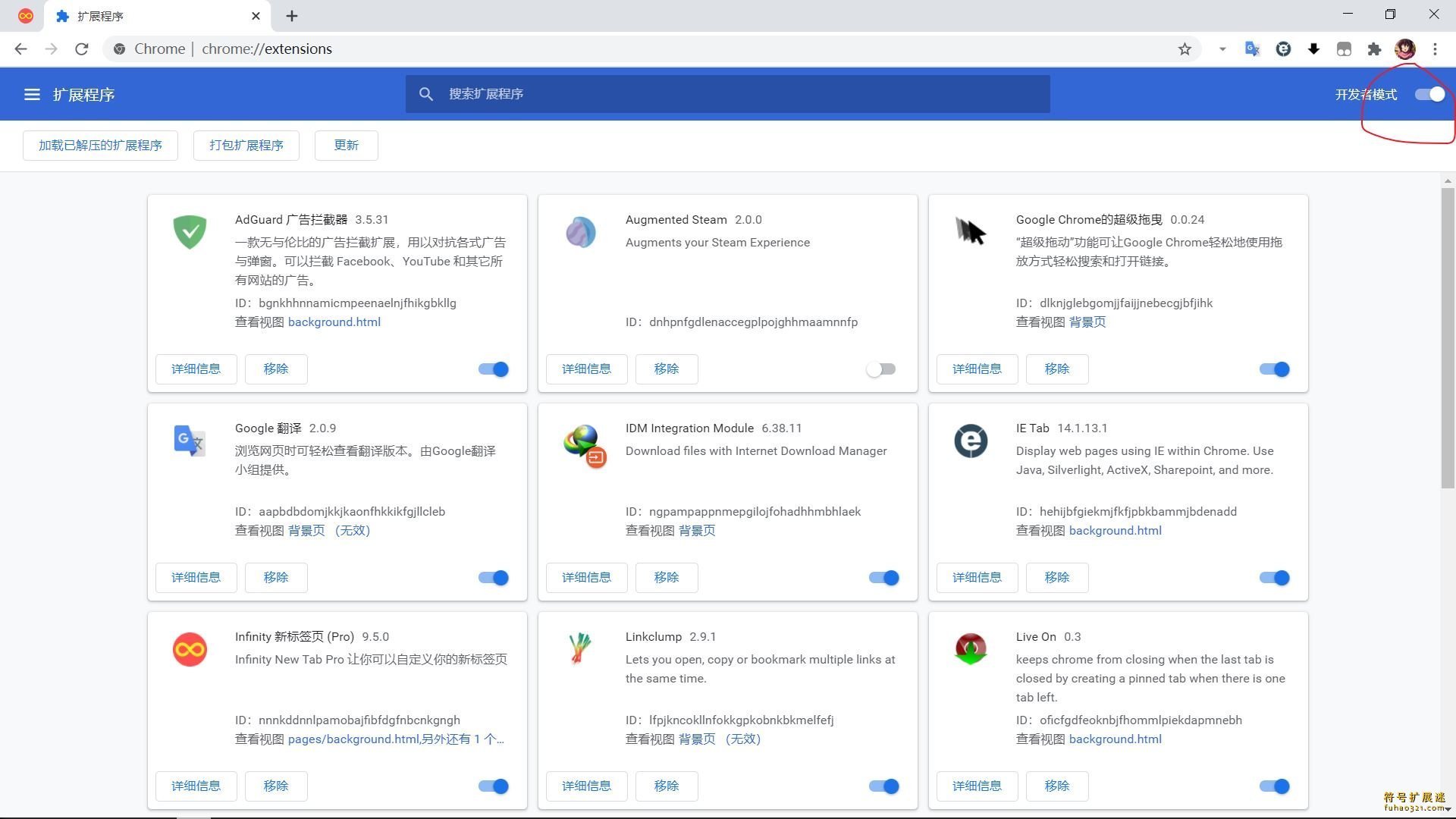
Task: Open a new tab
Action: [x=292, y=16]
